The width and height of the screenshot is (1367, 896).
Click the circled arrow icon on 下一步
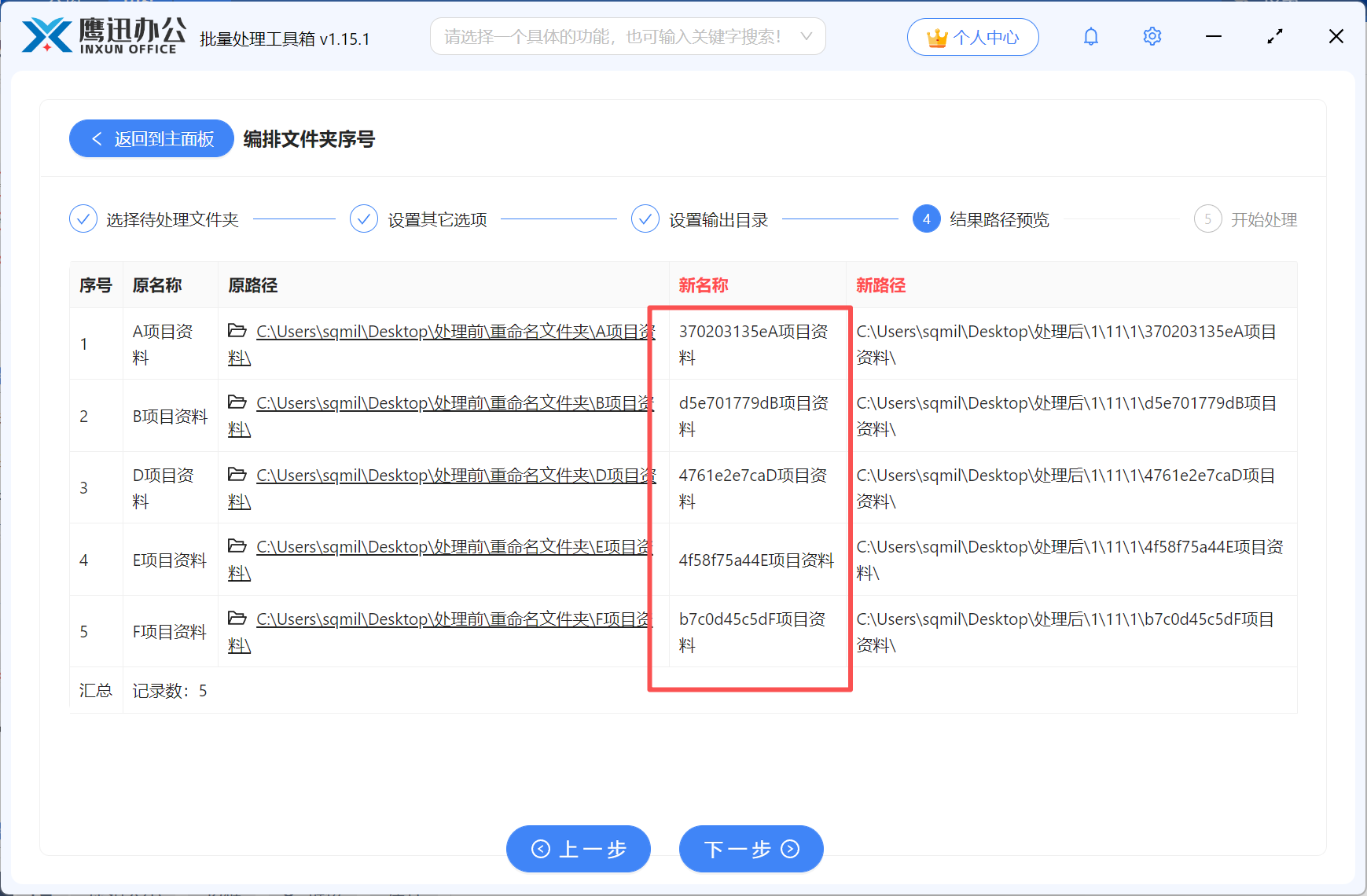pyautogui.click(x=789, y=849)
